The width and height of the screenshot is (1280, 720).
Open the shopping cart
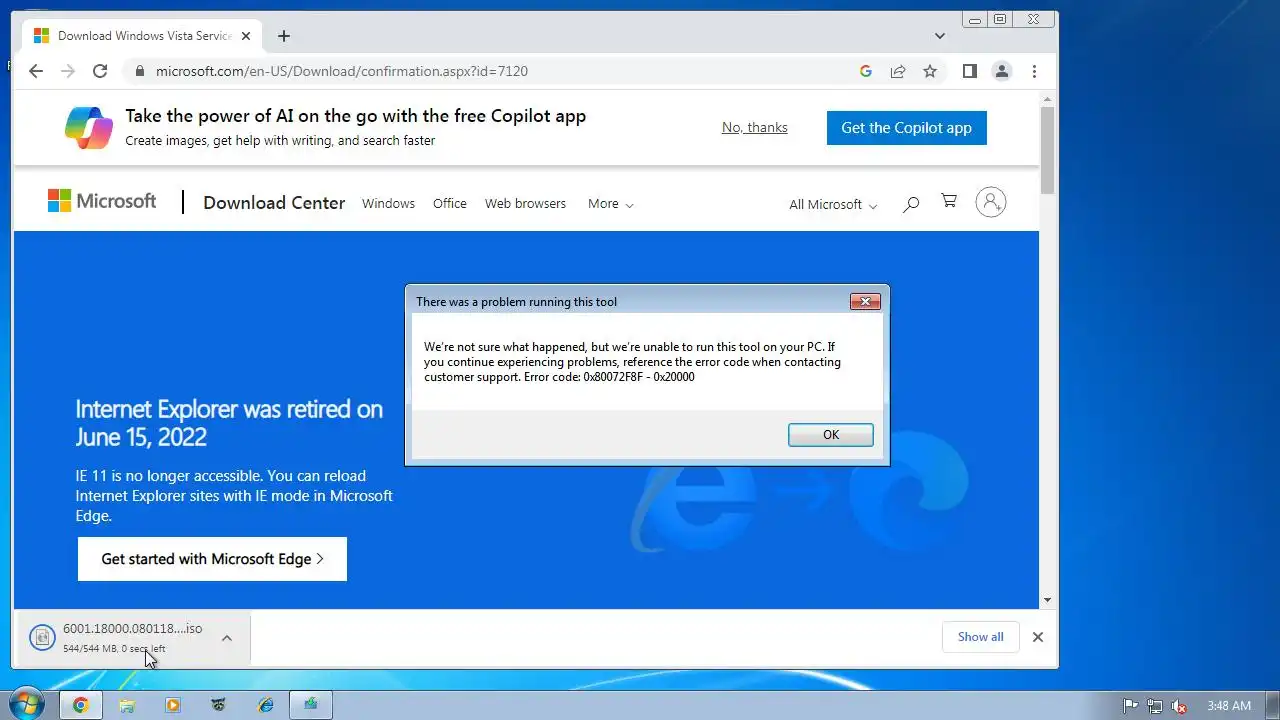(949, 202)
